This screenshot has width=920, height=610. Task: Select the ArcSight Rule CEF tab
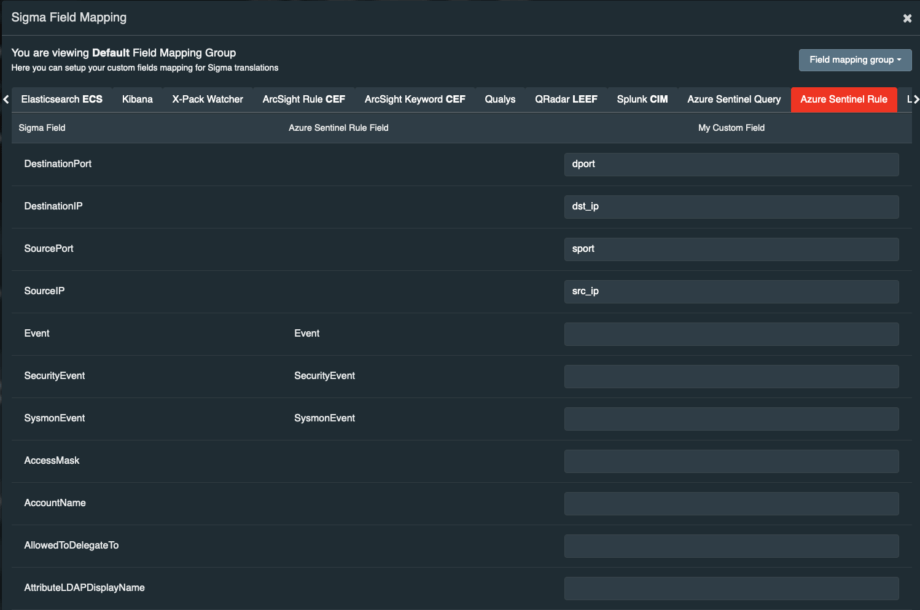coord(304,99)
